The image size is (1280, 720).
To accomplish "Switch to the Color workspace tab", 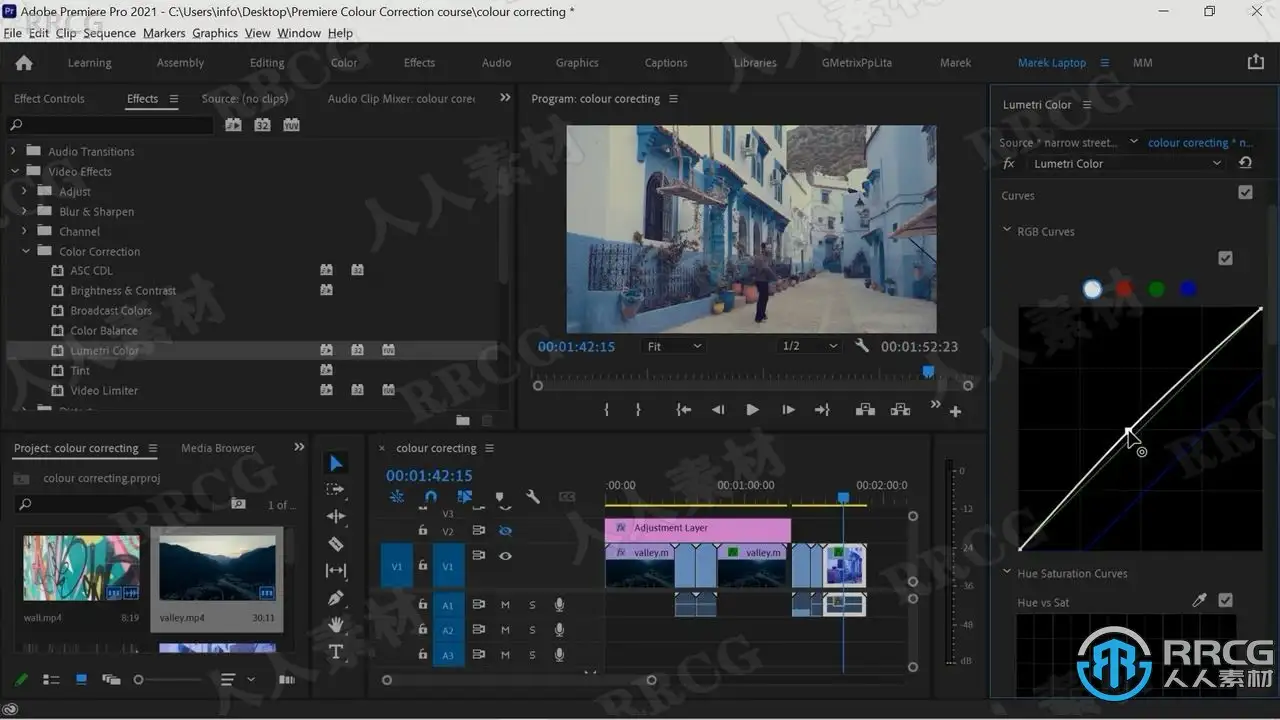I will coord(343,62).
